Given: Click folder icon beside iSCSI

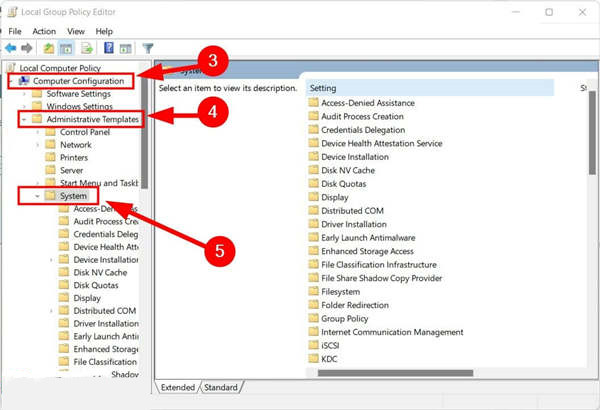Looking at the screenshot, I should (313, 345).
